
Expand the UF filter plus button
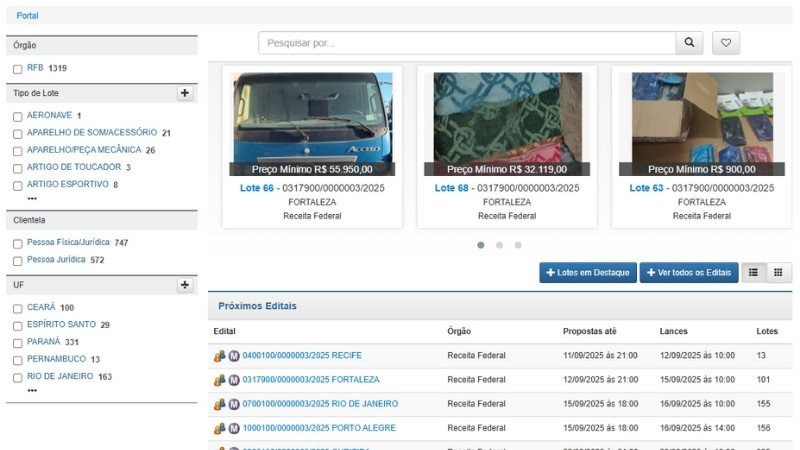[x=184, y=285]
